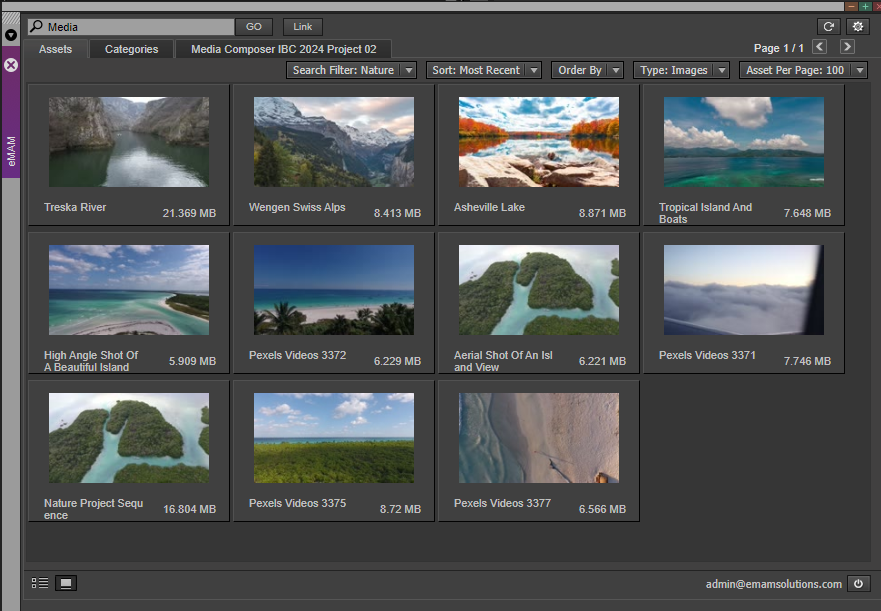
Task: Go to next page arrow
Action: (847, 47)
